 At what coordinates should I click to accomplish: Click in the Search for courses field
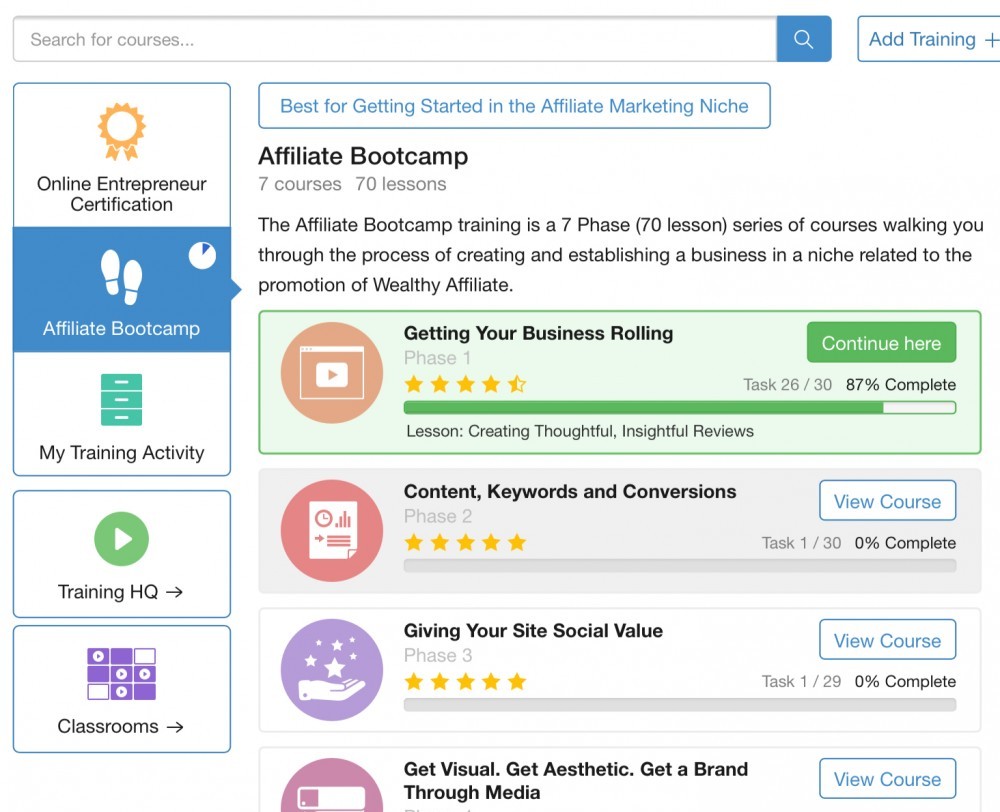click(395, 39)
